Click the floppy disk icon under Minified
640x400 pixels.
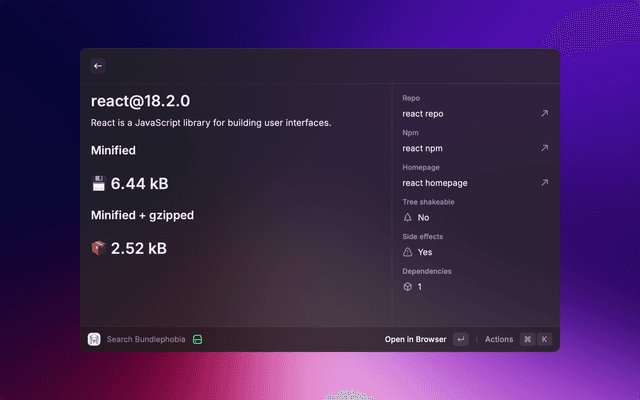98,184
